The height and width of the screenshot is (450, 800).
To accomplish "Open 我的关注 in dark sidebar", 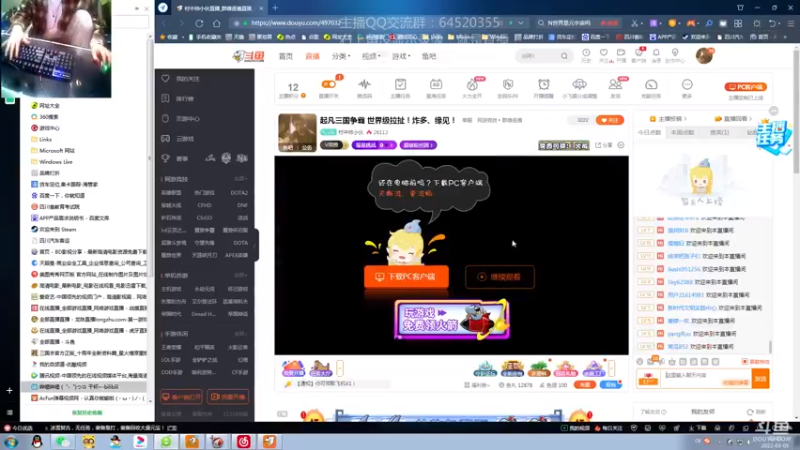I will pos(188,79).
